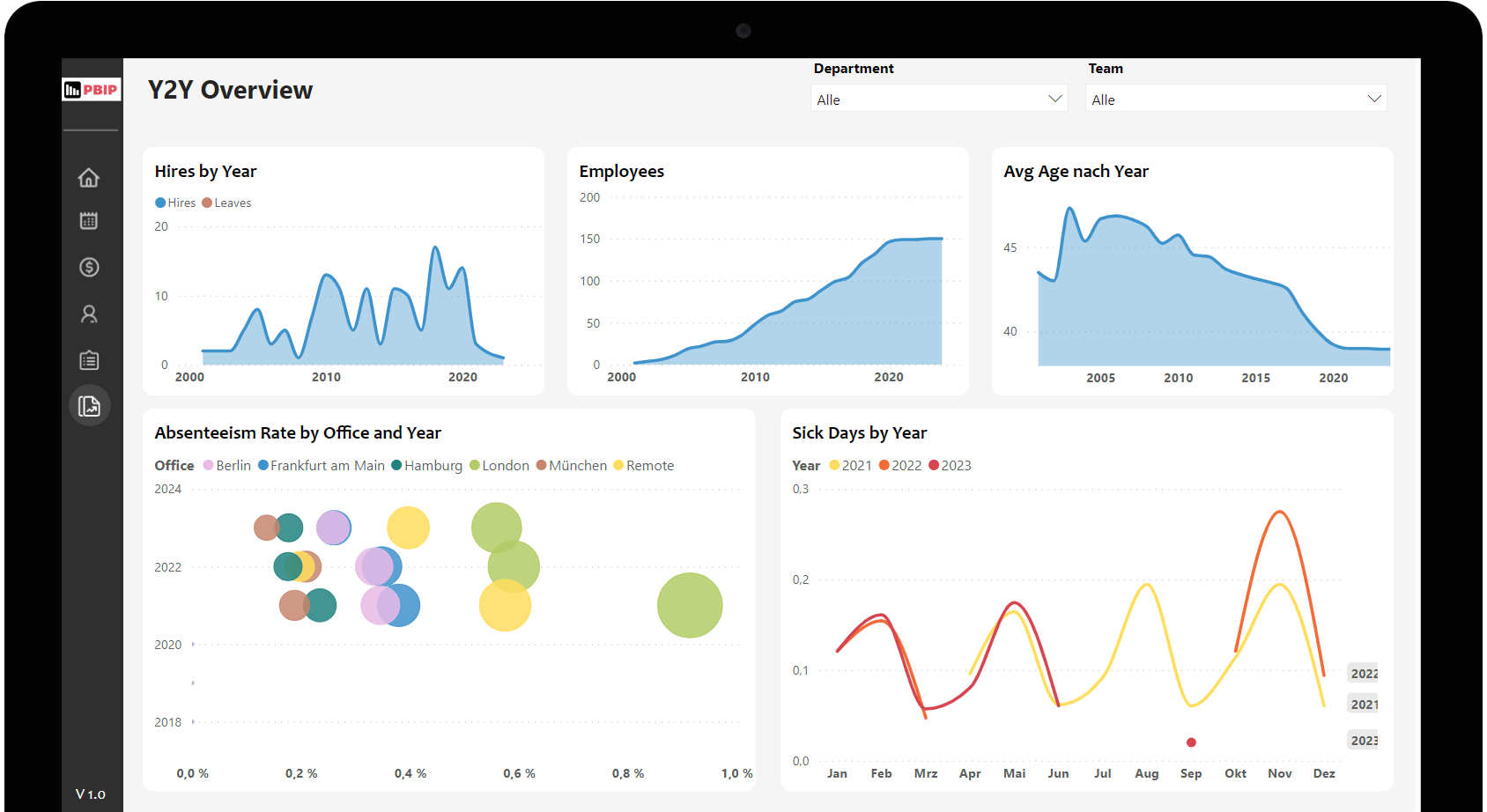Screen dimensions: 1487x812
Task: Click the Employees chart title
Action: [622, 172]
